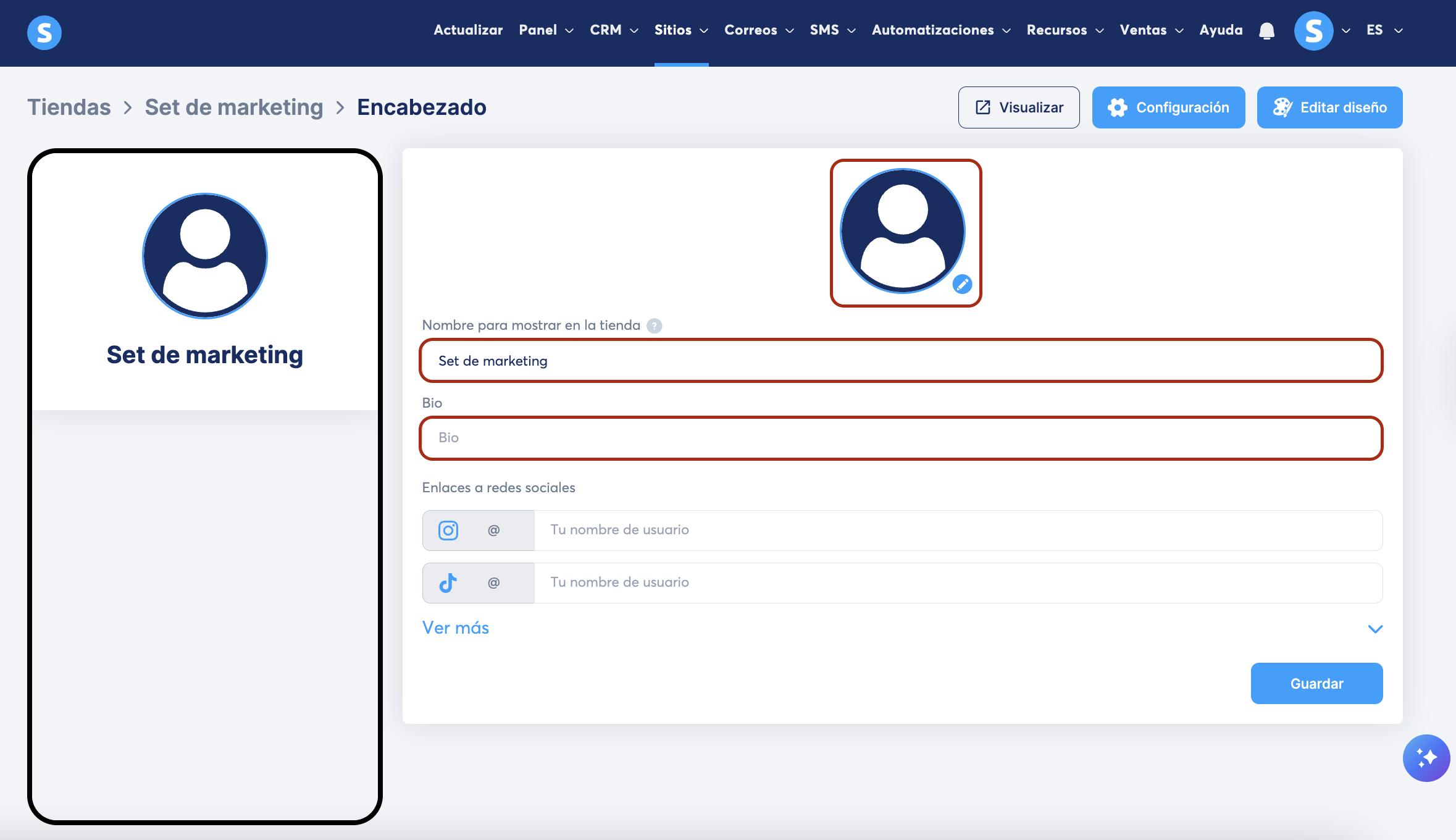Focus the Bio input field
The height and width of the screenshot is (840, 1456).
[900, 438]
